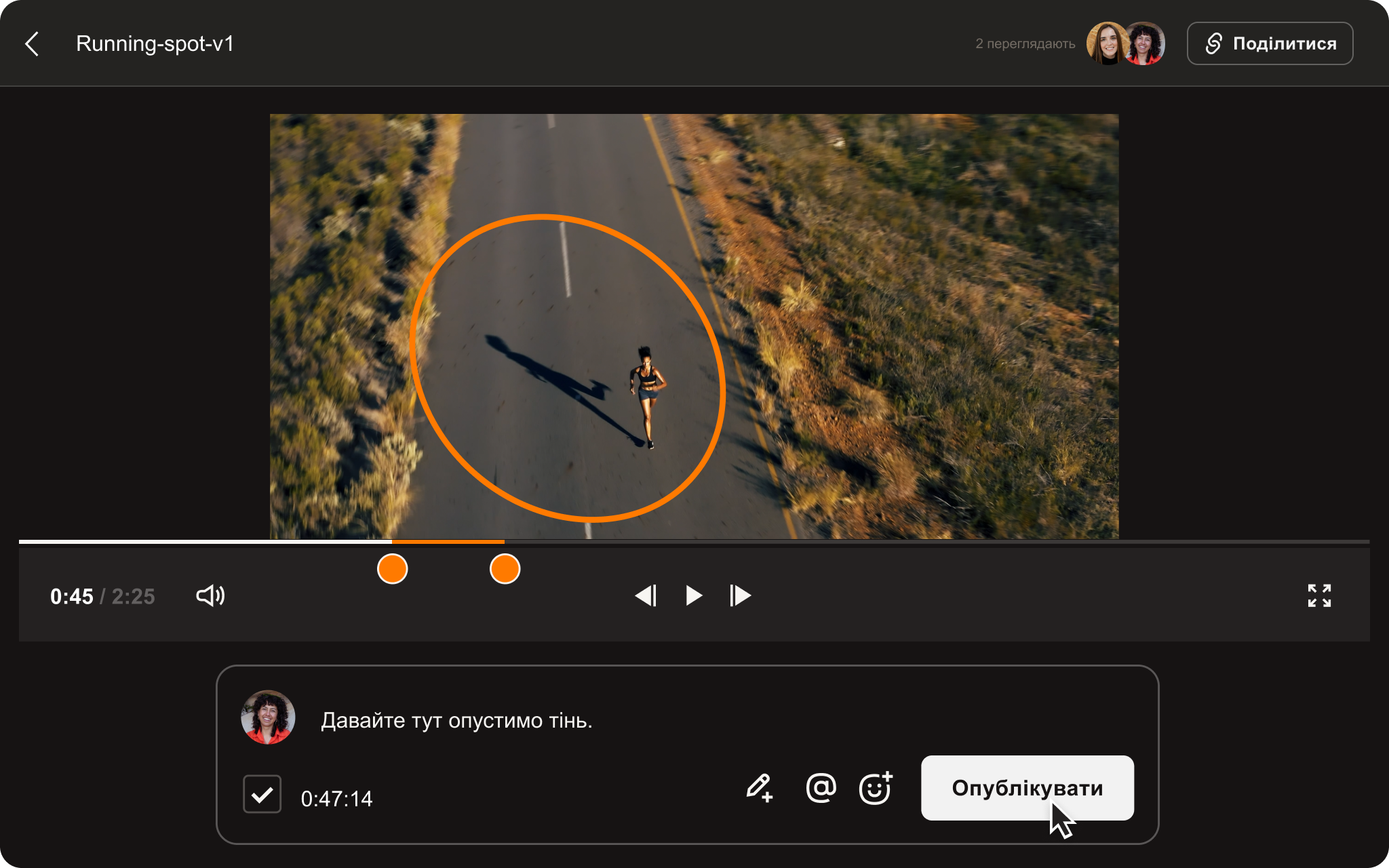
Task: Go back using the left arrow icon
Action: (32, 43)
